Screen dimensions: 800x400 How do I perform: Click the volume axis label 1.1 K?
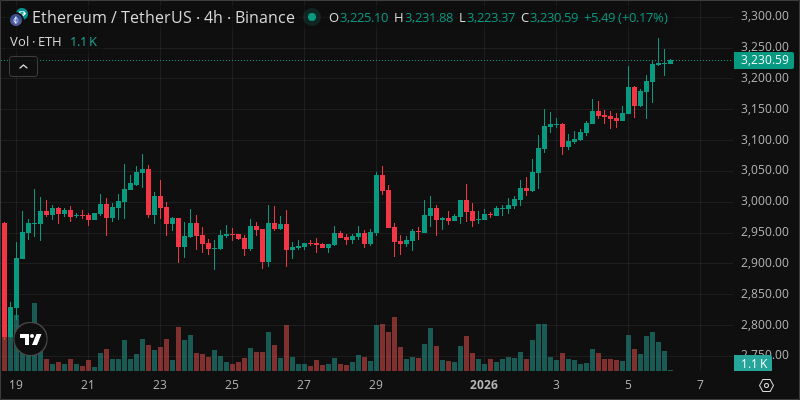pos(753,364)
